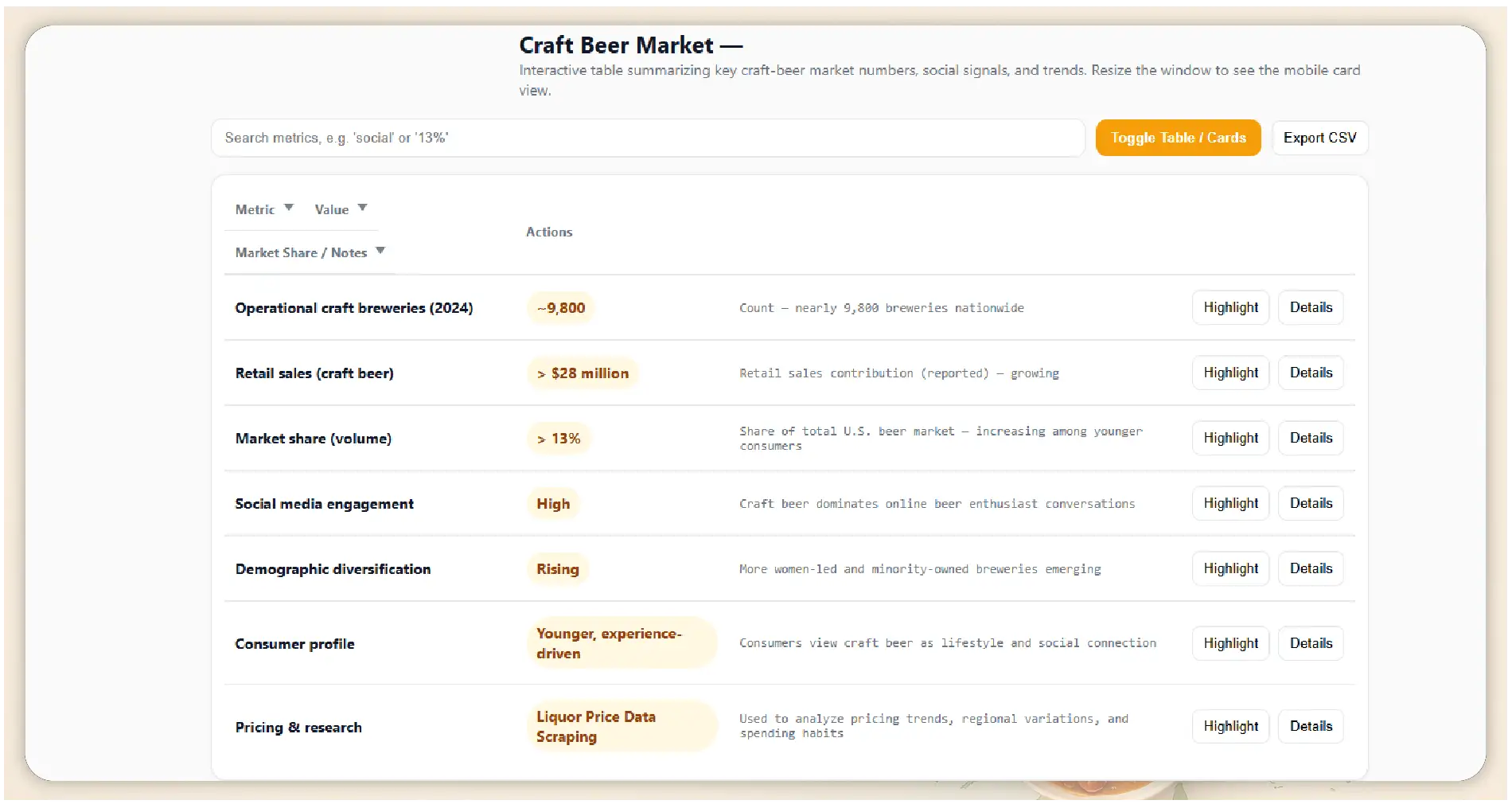View Details for Retail sales
Screen dimensions: 1512x808
coord(1311,373)
